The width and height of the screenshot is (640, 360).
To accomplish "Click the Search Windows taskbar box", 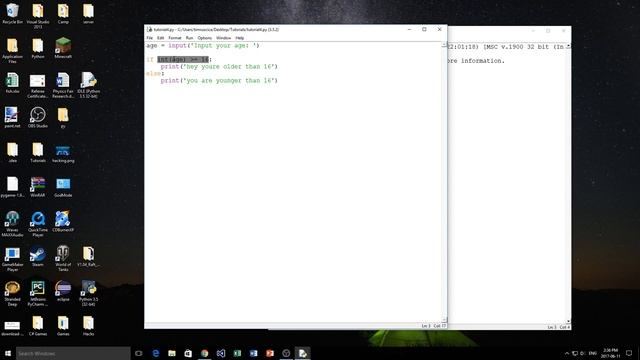I will pos(73,353).
